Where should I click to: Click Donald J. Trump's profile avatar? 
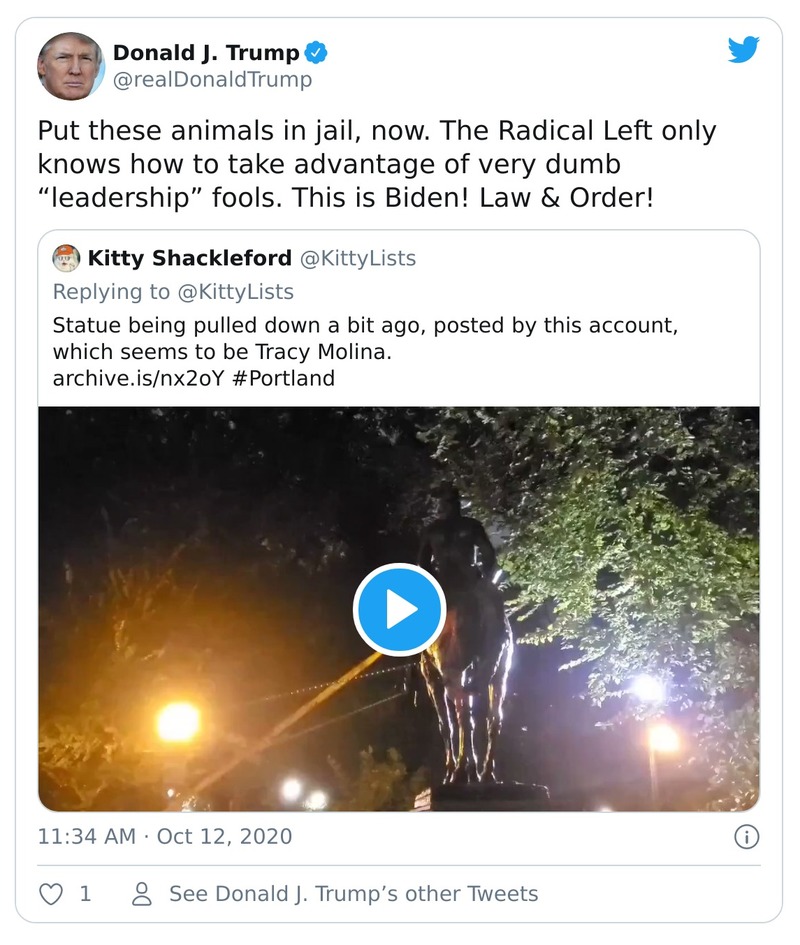[x=71, y=66]
